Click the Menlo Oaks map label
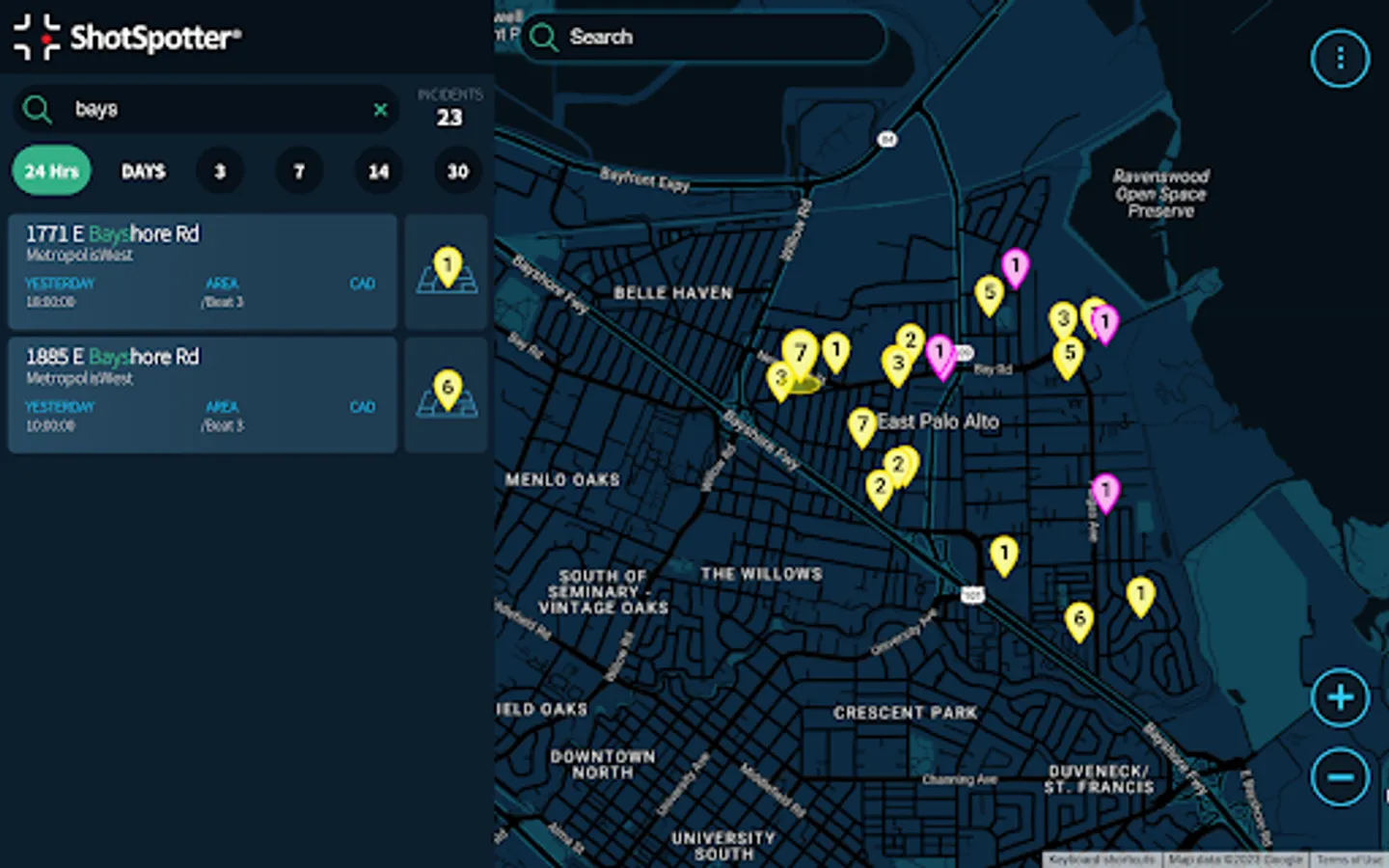The height and width of the screenshot is (868, 1389). pos(562,479)
